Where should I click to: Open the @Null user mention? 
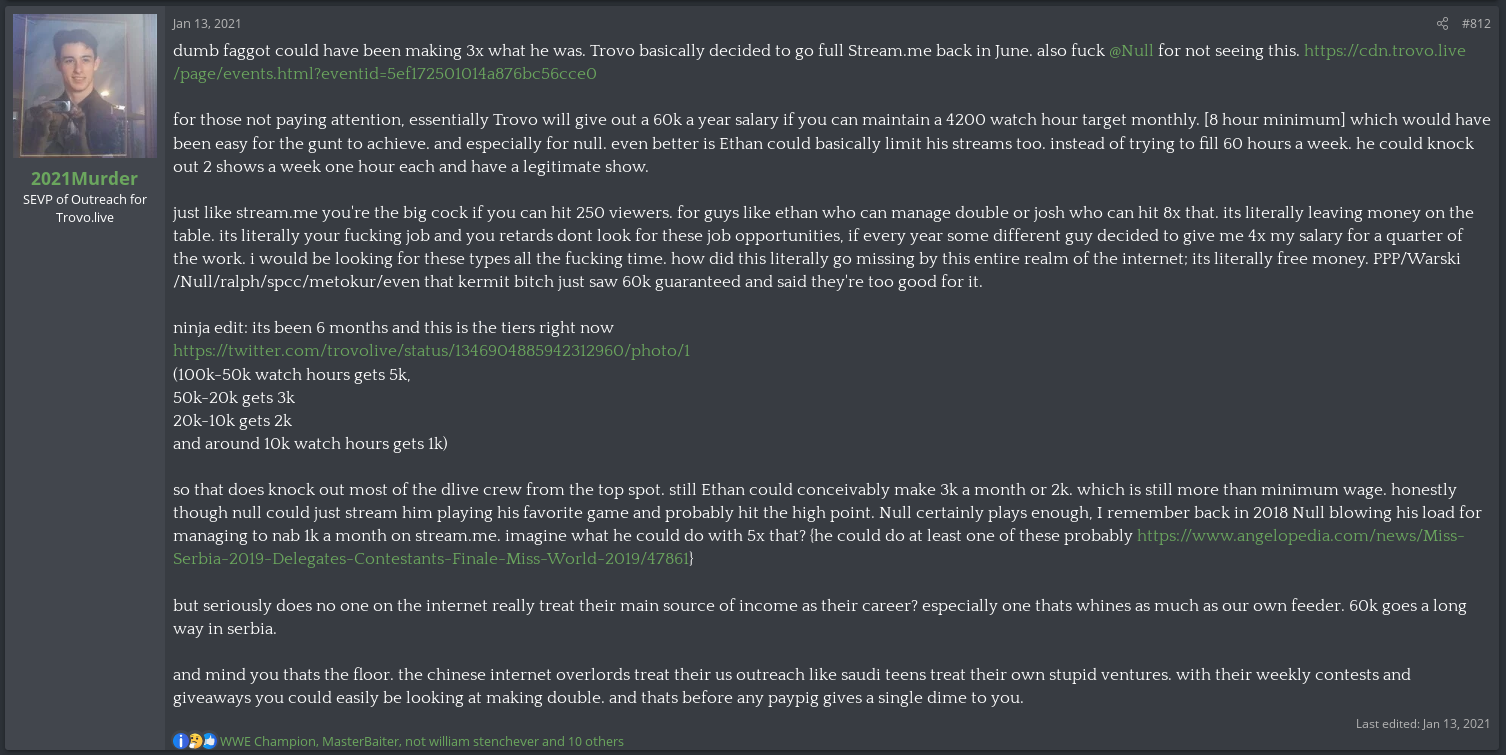1131,50
